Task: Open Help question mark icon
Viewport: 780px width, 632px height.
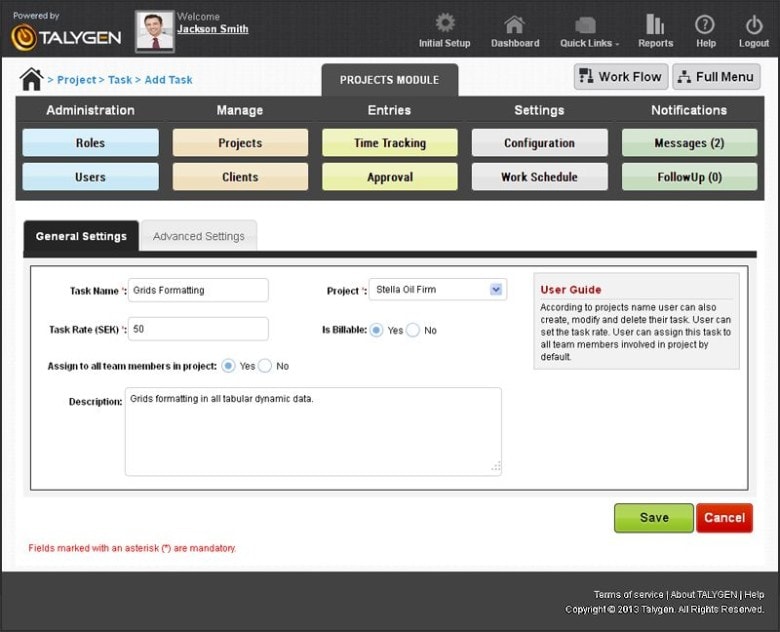Action: pos(705,24)
